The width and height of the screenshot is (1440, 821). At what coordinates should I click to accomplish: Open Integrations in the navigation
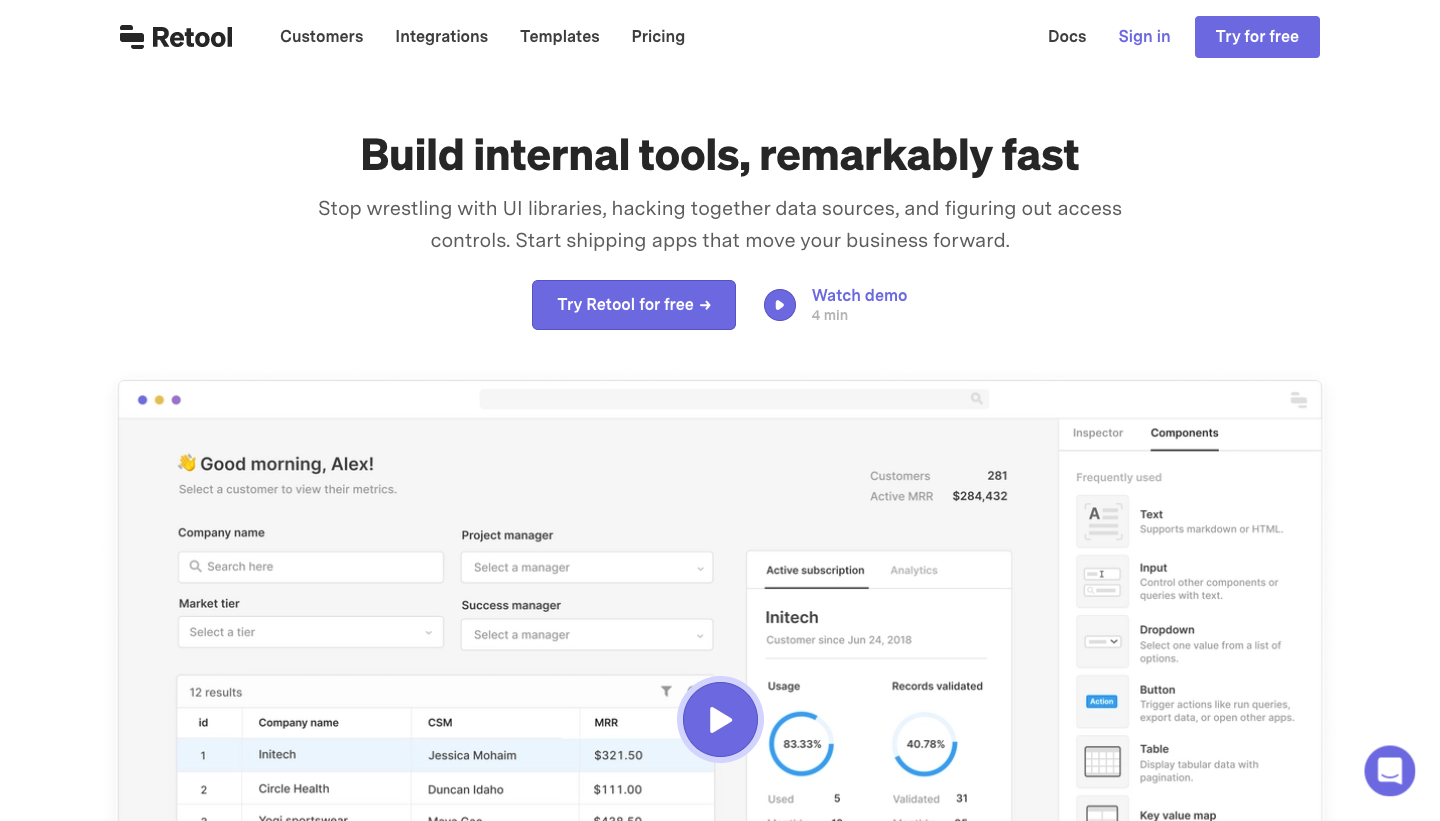pos(442,37)
